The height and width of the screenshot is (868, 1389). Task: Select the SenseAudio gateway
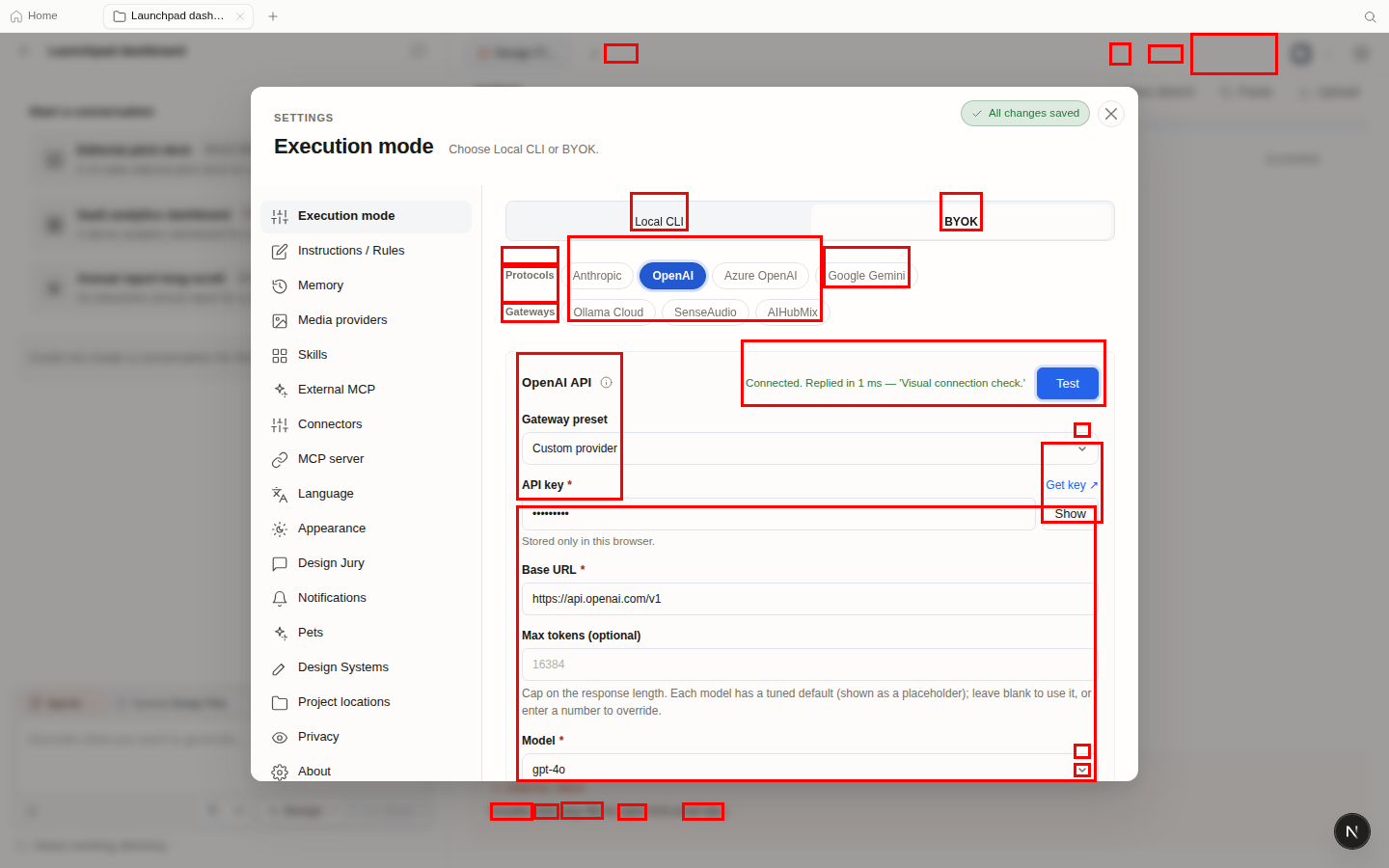[x=705, y=312]
